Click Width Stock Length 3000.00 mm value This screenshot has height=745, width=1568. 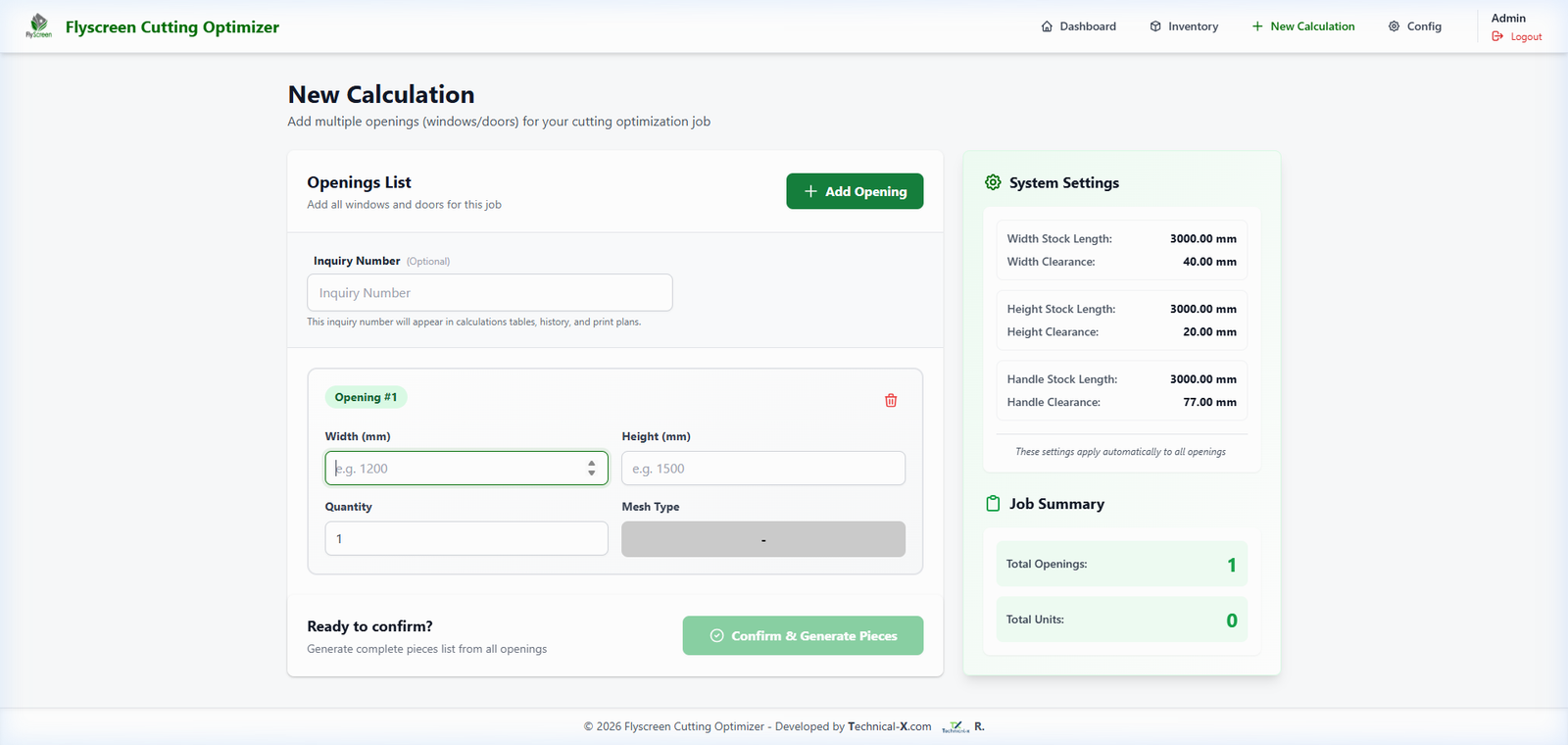click(x=1203, y=238)
